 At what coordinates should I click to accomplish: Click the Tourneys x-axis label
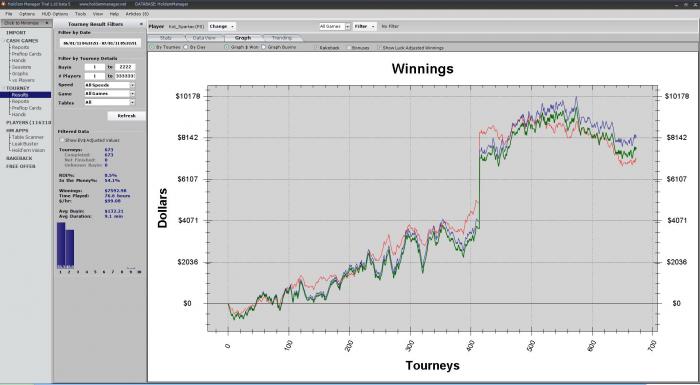click(x=432, y=365)
